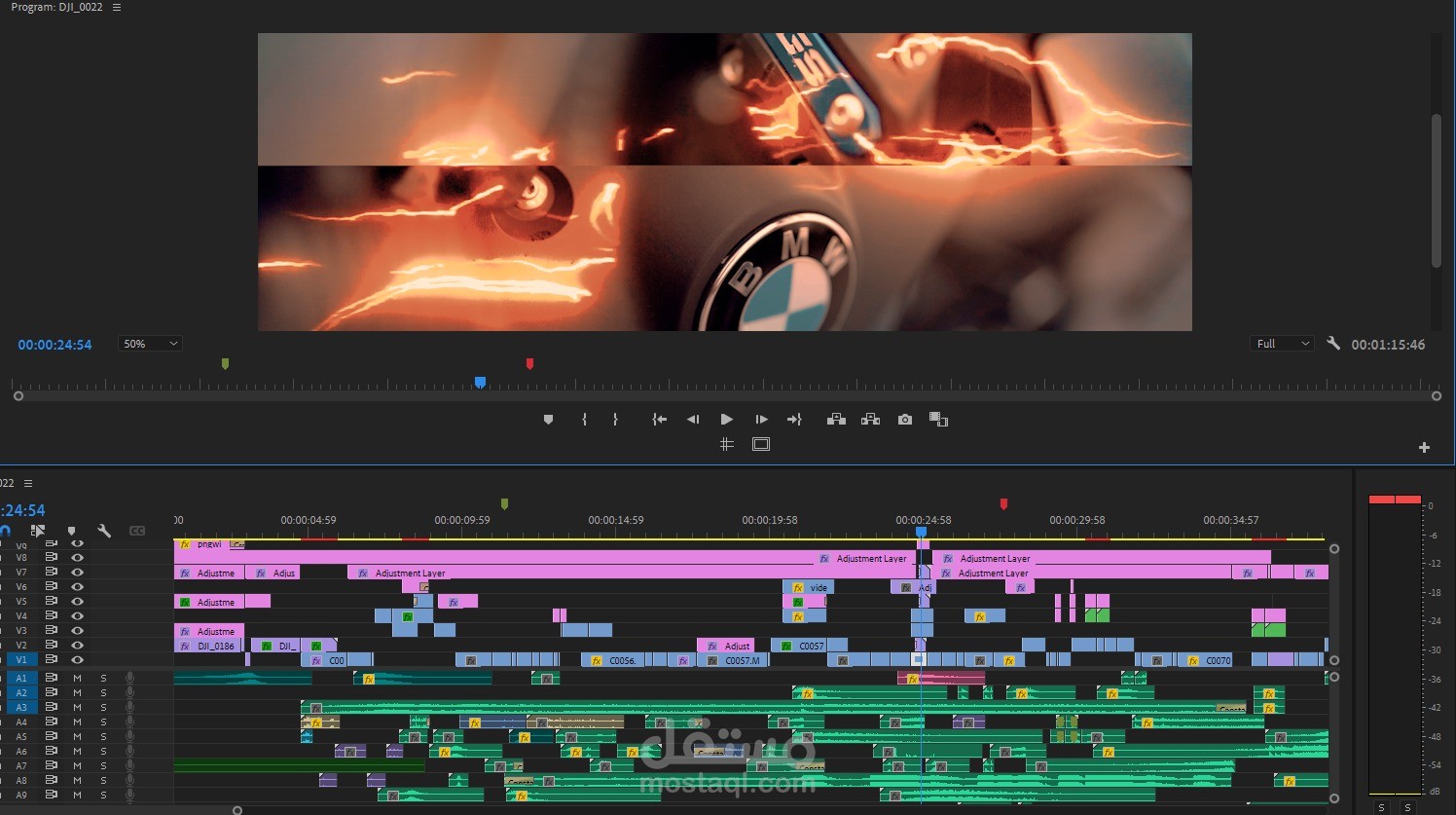Click the timeline playhead position timecode
This screenshot has height=815, width=1456.
[x=22, y=510]
